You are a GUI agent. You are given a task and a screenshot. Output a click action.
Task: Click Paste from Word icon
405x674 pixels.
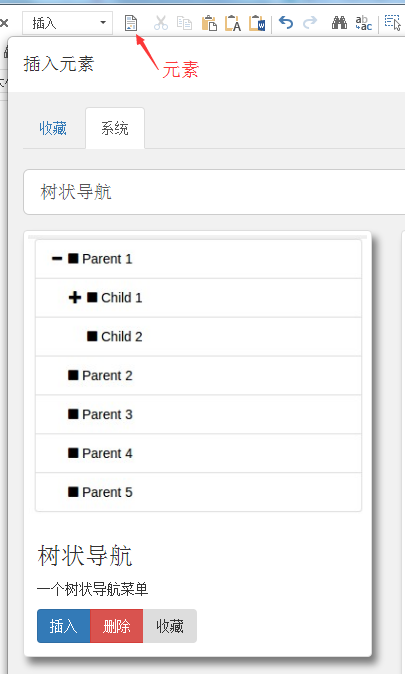[x=257, y=23]
